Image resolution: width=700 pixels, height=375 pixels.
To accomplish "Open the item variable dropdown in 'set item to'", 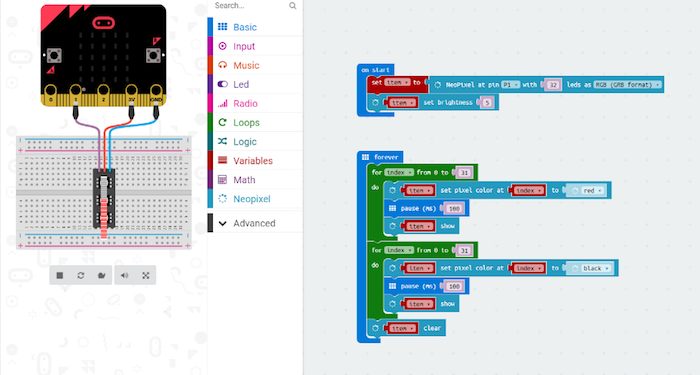I will coord(397,83).
